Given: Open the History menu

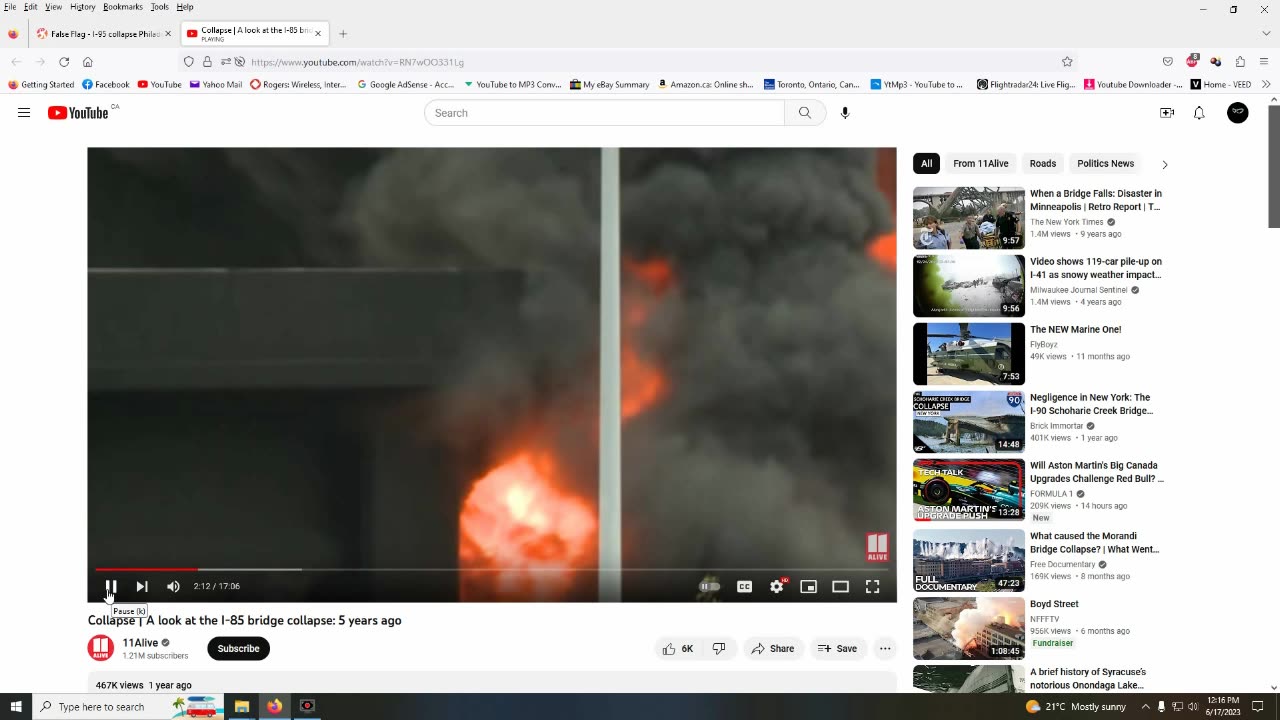Looking at the screenshot, I should click(x=83, y=7).
